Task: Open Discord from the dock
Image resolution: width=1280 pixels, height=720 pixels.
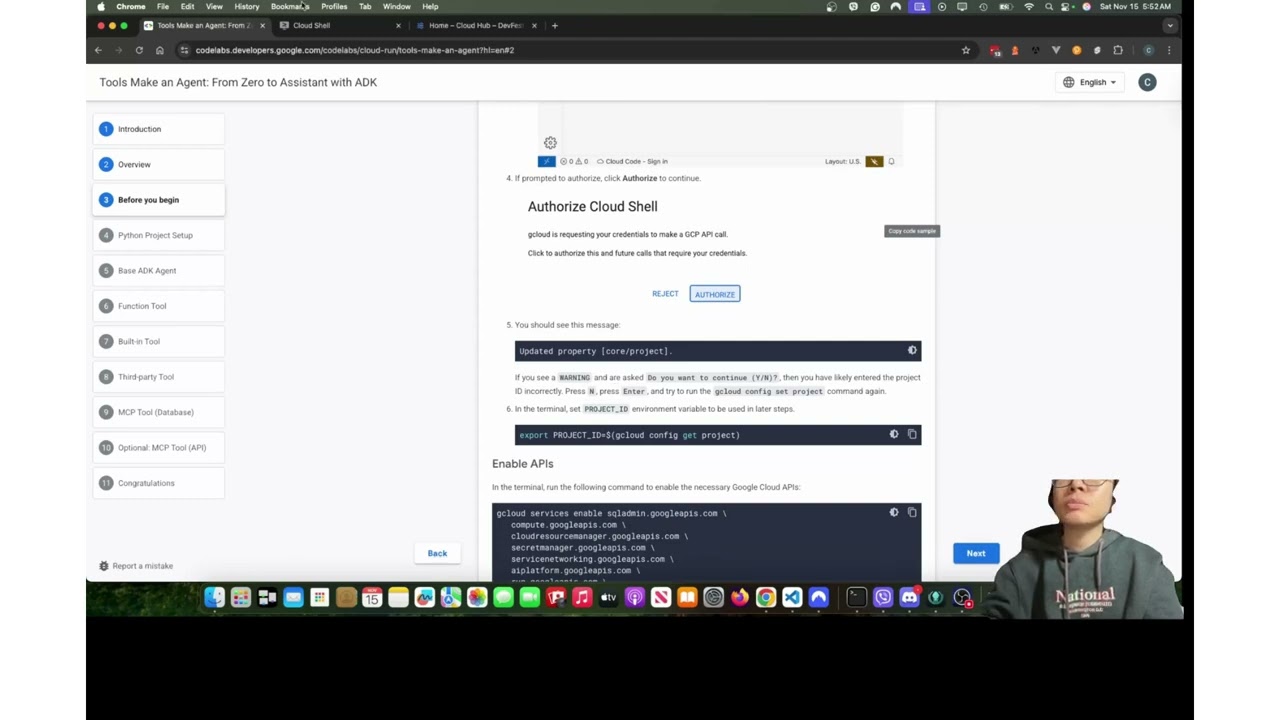Action: point(909,598)
